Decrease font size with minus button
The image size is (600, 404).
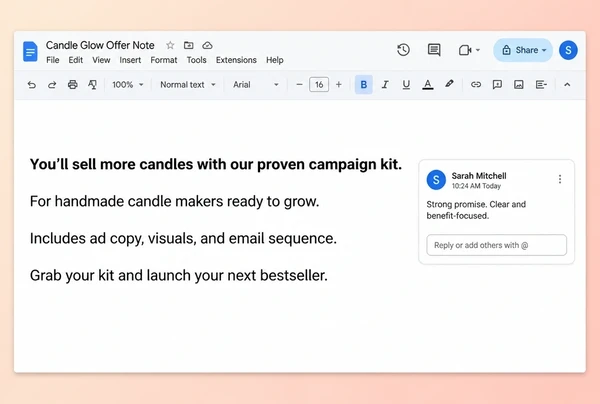pyautogui.click(x=300, y=85)
